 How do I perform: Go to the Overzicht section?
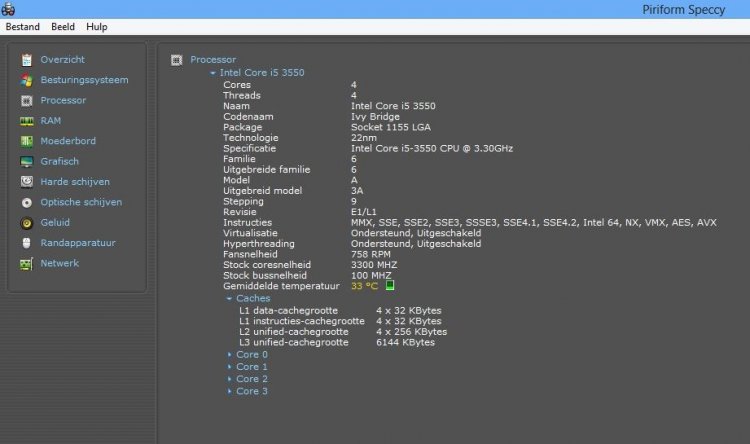(x=62, y=60)
